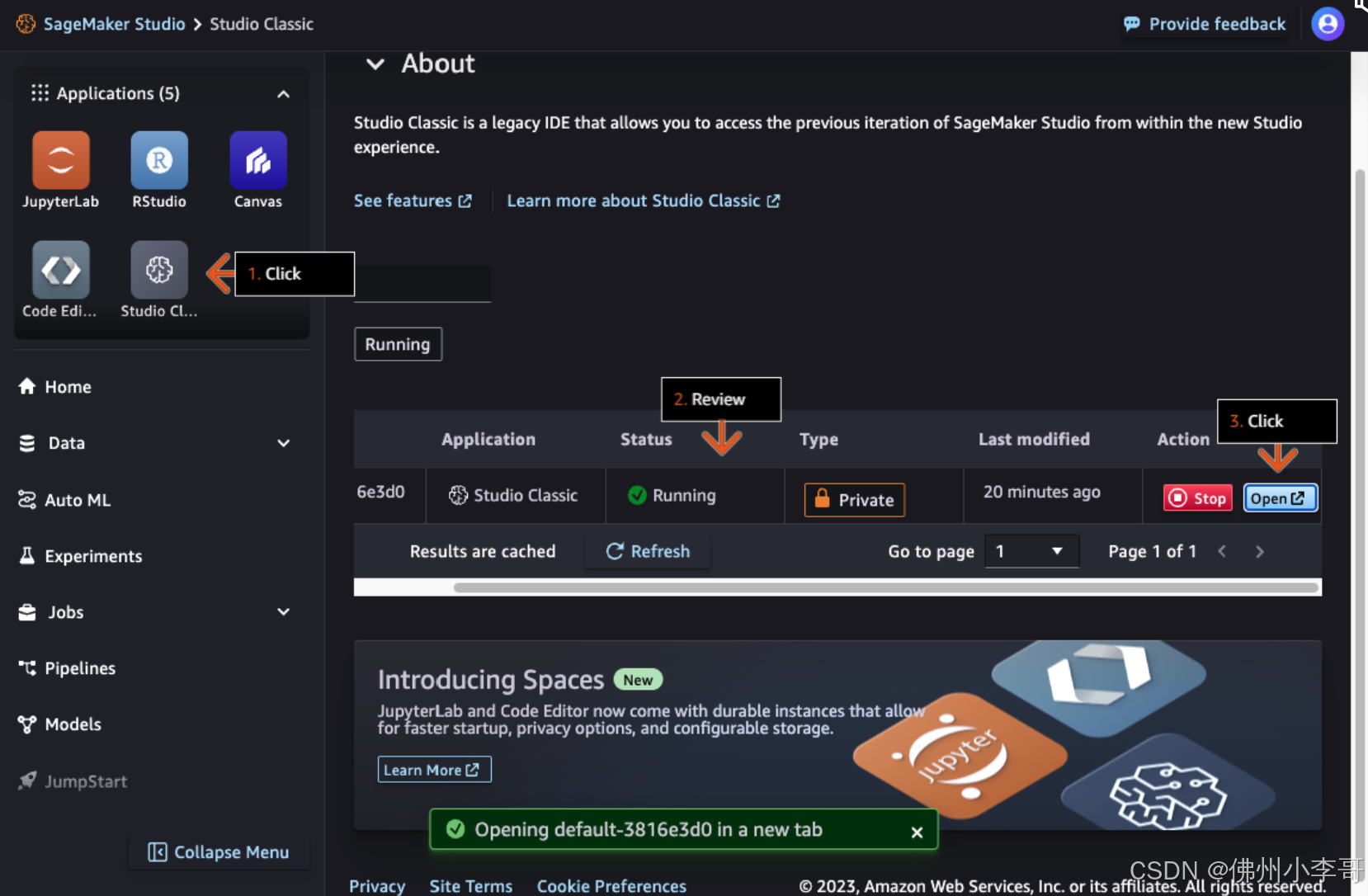Open Models in sidebar
The width and height of the screenshot is (1368, 896).
(59, 724)
